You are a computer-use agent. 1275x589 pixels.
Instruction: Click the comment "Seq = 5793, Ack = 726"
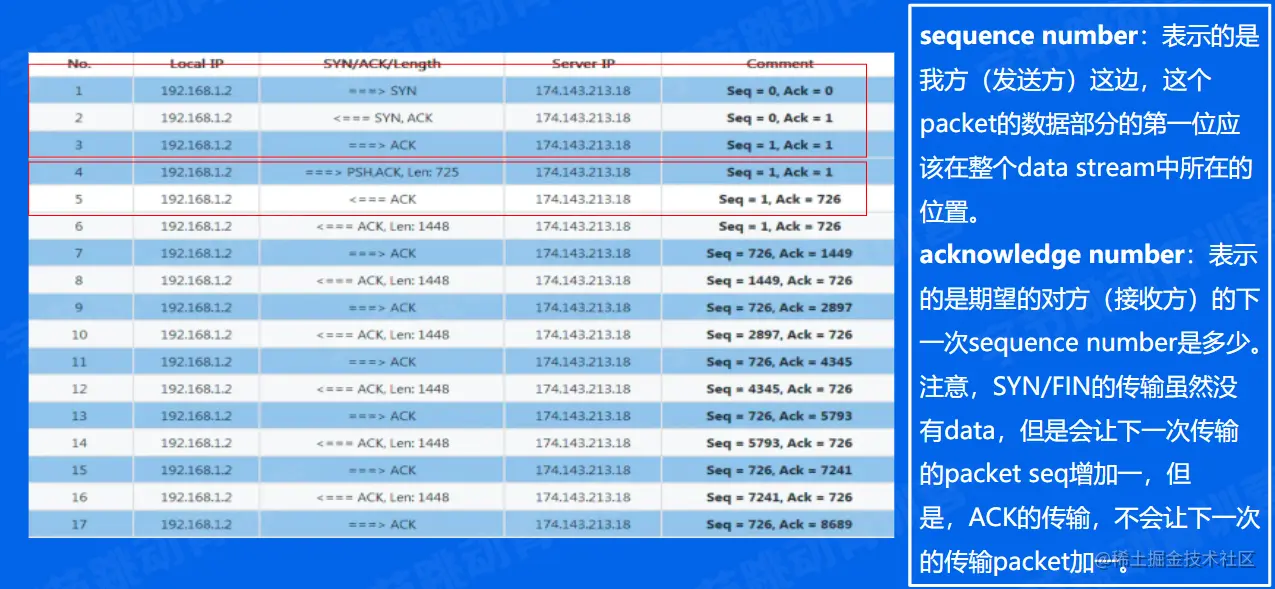tap(780, 443)
